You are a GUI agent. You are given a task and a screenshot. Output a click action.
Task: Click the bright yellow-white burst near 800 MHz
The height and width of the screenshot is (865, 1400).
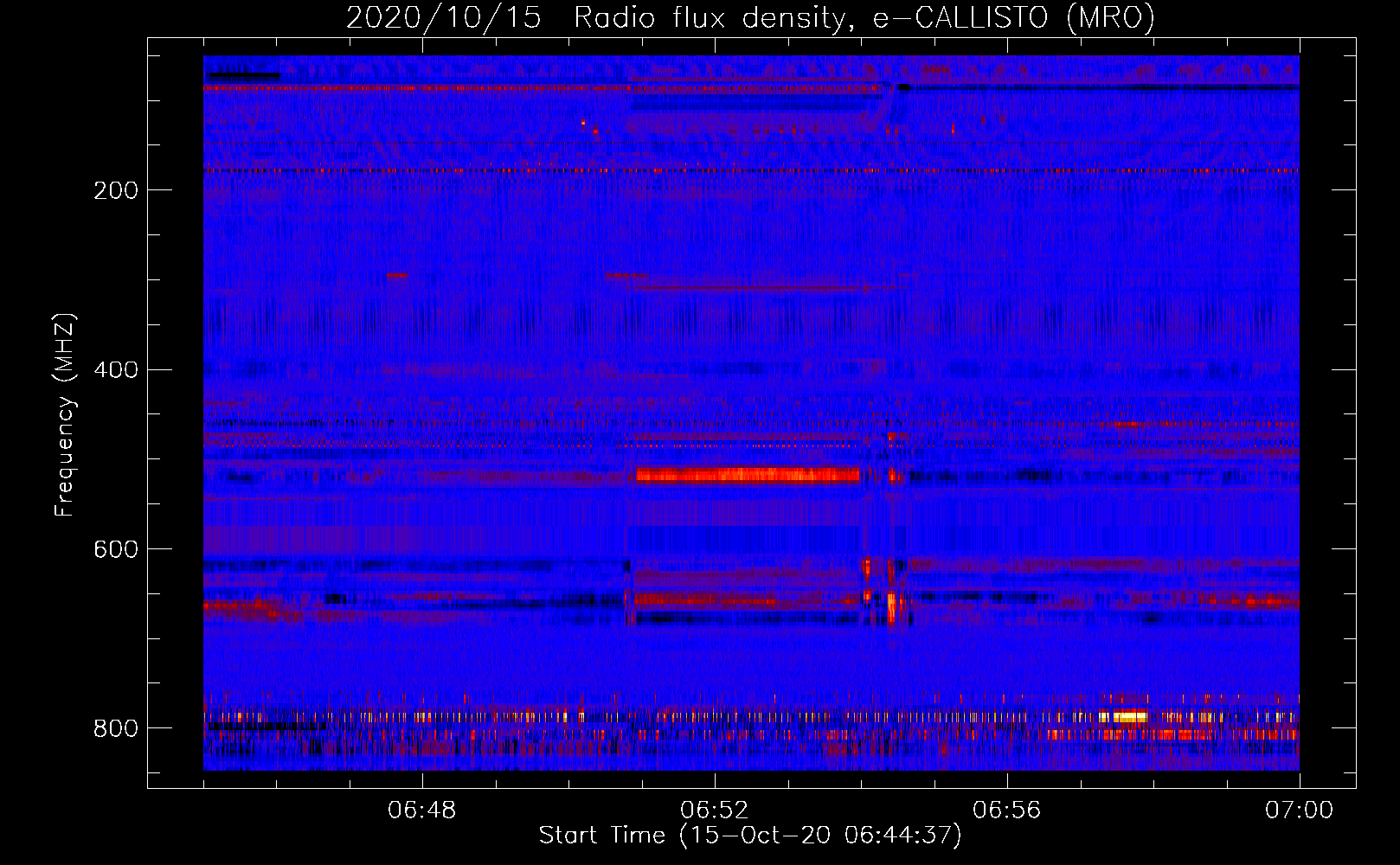coord(1129,716)
